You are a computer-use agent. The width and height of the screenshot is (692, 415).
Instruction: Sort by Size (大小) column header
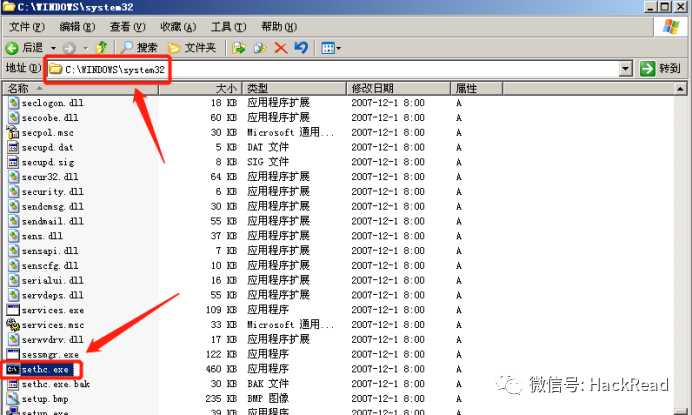tap(200, 88)
